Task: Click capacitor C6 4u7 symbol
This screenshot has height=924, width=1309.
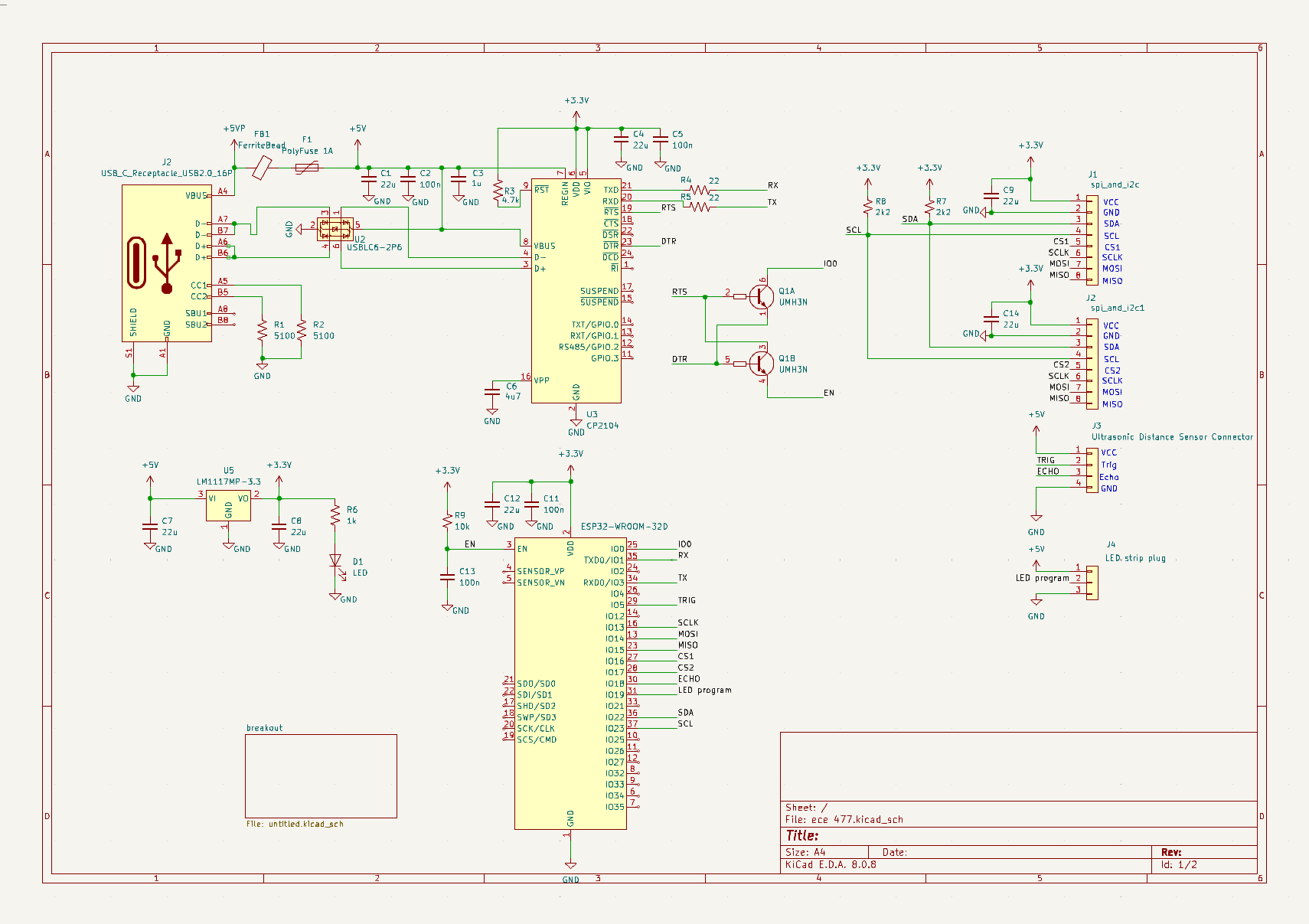Action: (492, 392)
